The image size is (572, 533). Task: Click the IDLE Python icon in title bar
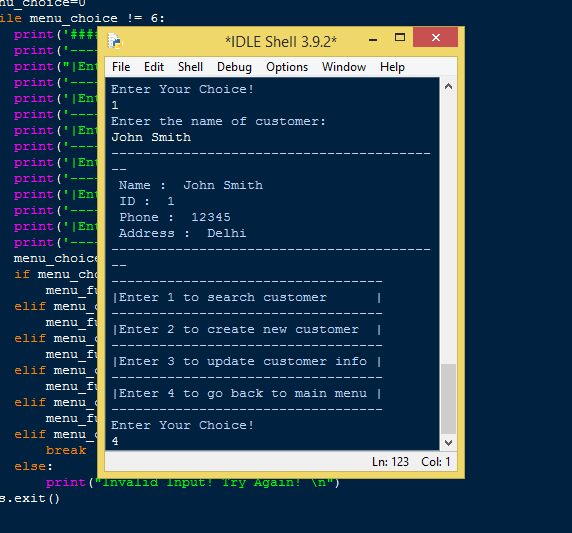point(115,41)
